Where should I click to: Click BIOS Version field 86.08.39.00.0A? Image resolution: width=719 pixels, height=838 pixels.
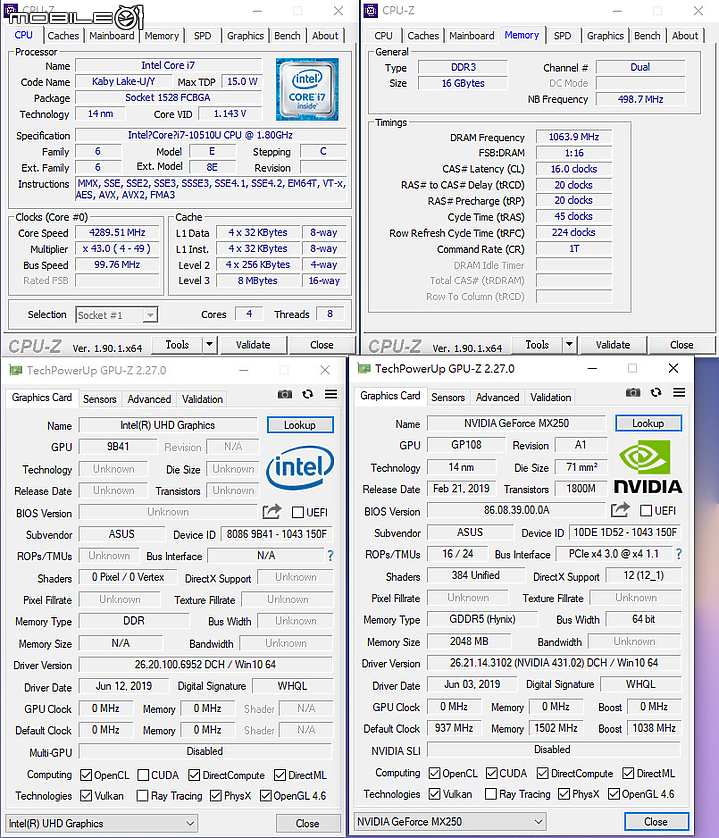point(516,510)
